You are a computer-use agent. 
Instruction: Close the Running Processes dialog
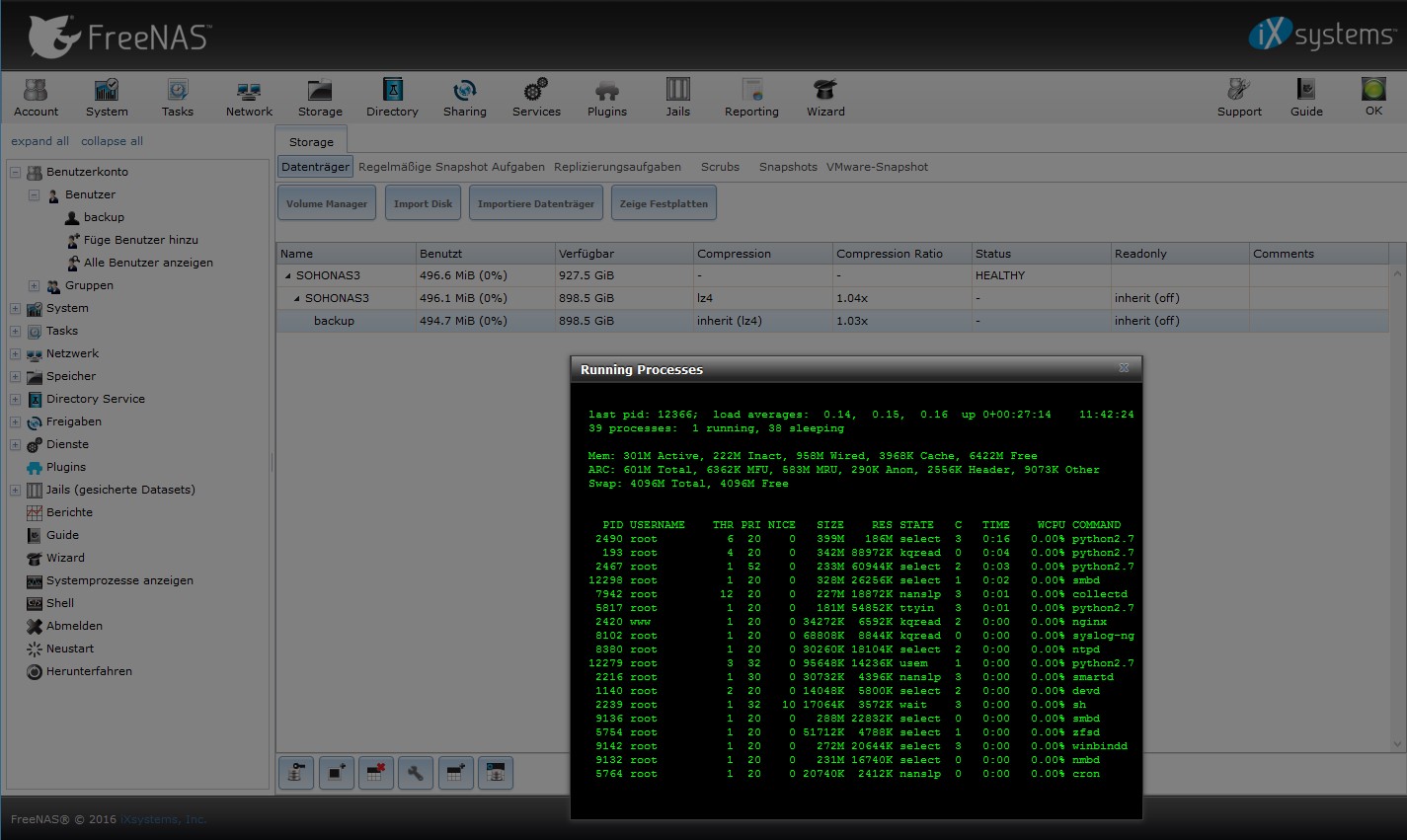pyautogui.click(x=1124, y=368)
